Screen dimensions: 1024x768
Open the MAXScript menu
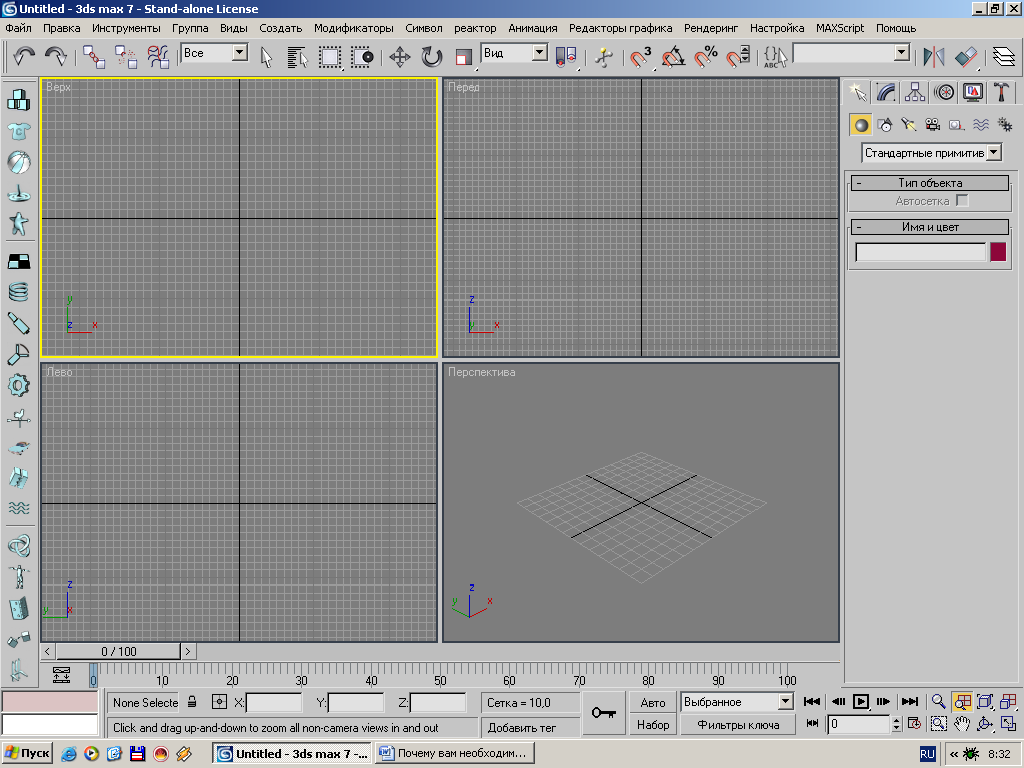click(x=839, y=28)
